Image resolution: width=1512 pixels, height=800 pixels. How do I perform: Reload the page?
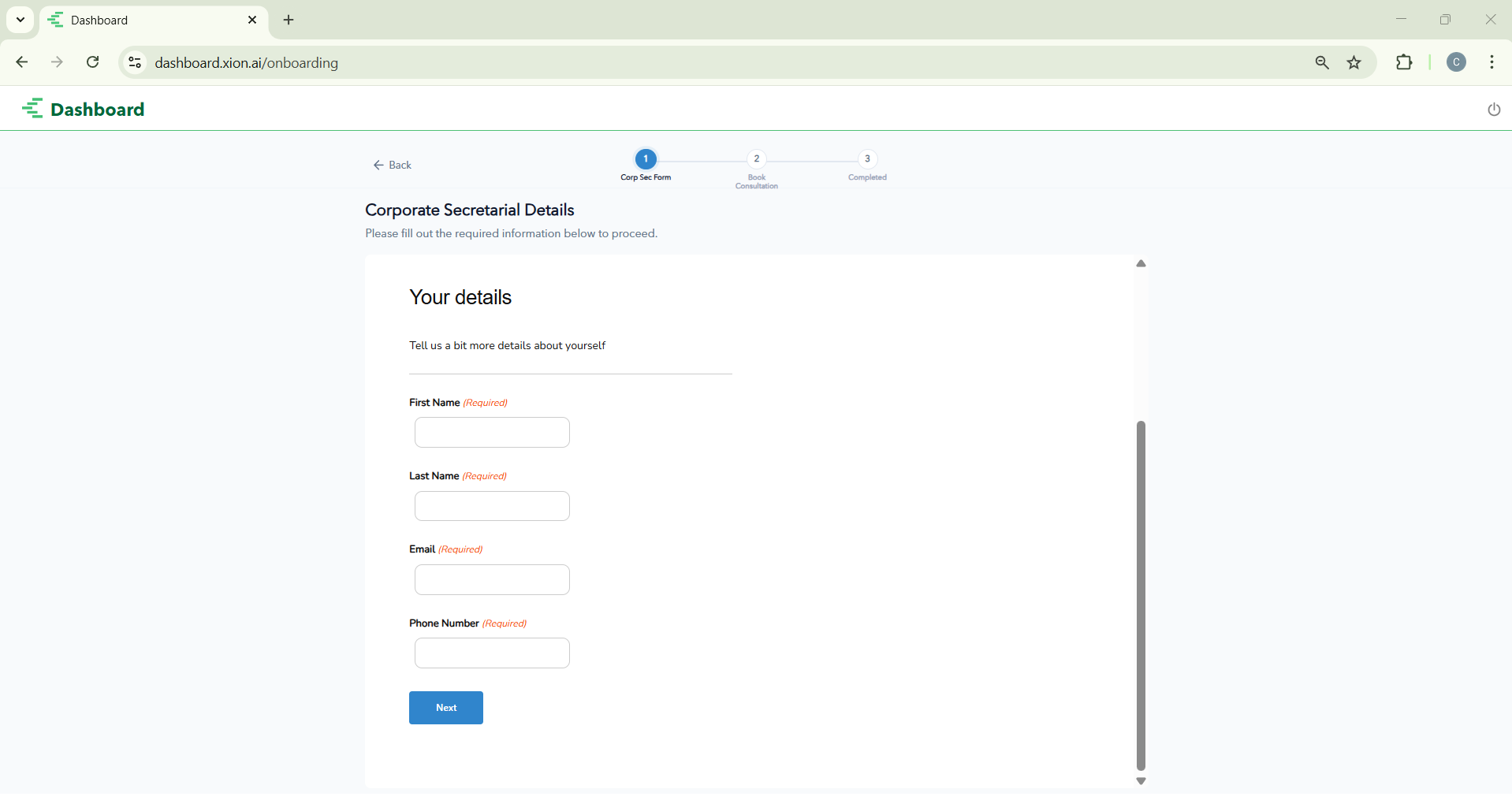[93, 63]
